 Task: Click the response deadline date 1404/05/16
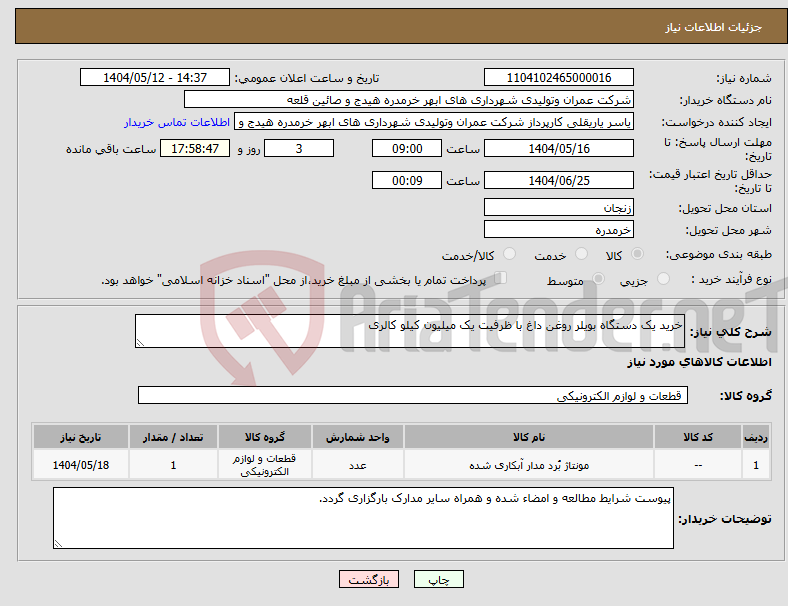(x=558, y=148)
